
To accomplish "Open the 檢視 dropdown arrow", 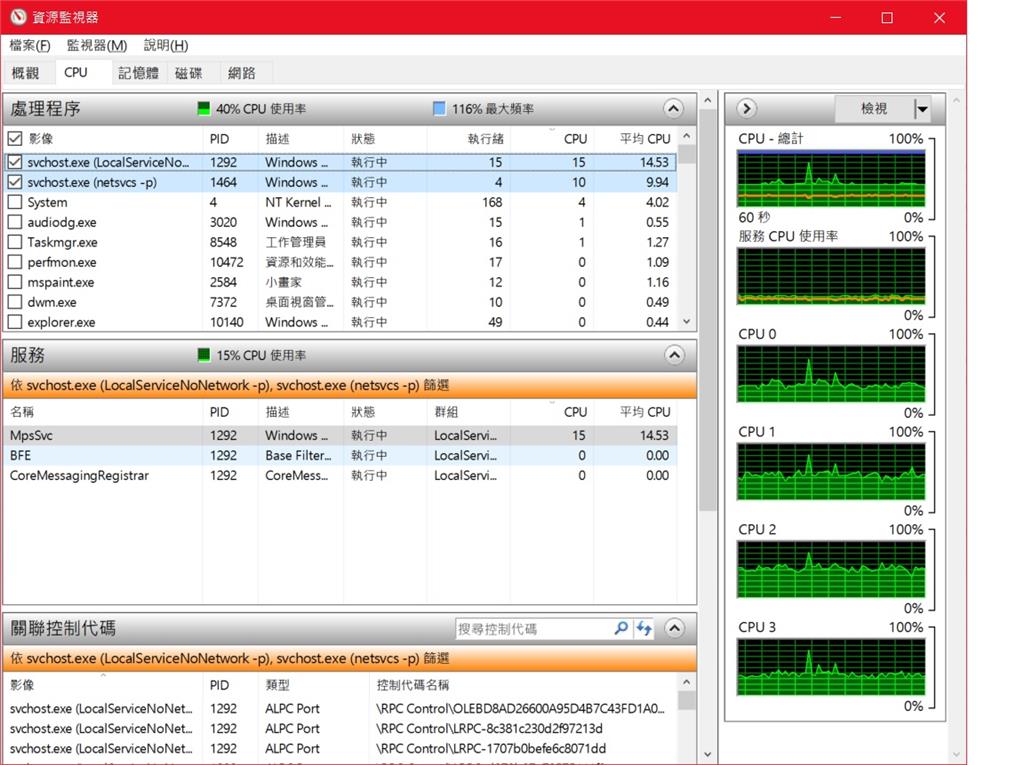I will [922, 108].
